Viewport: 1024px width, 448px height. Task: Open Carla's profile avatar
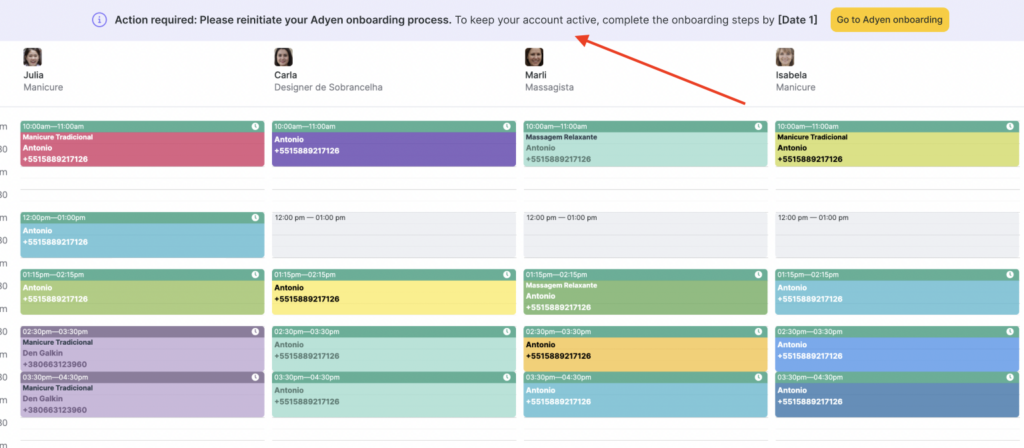click(x=283, y=57)
